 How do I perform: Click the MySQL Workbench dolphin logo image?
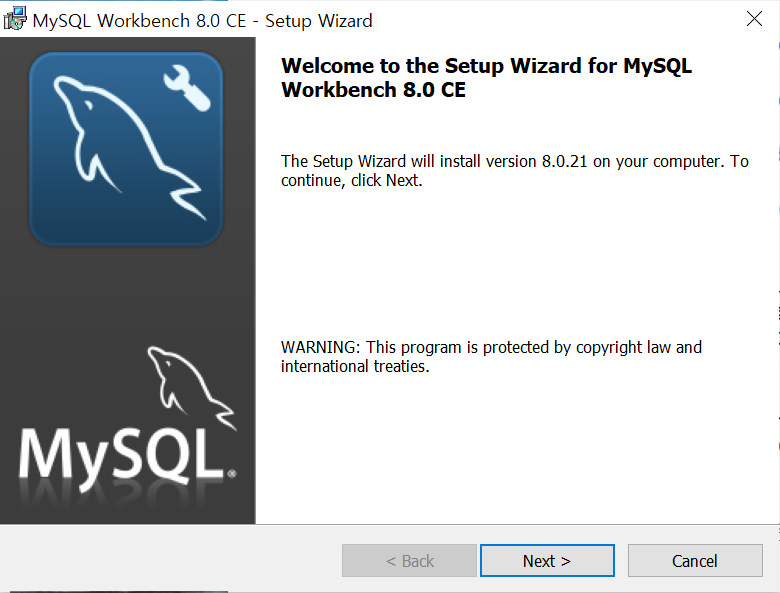[126, 149]
